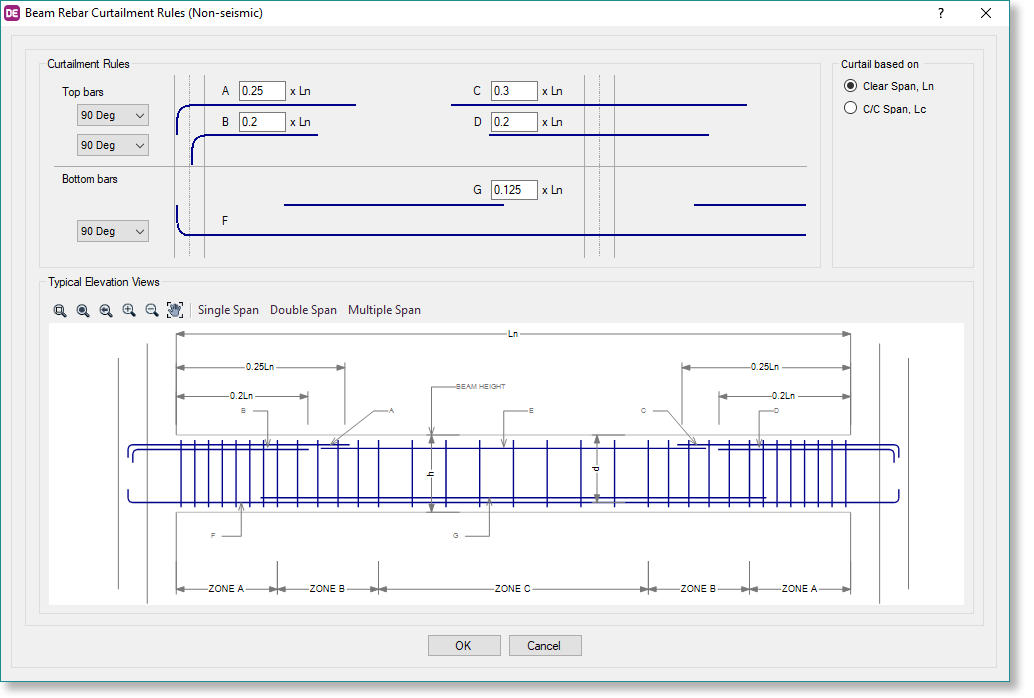Click the Ln dimension label in elevation
Image resolution: width=1034 pixels, height=698 pixels.
pos(513,334)
